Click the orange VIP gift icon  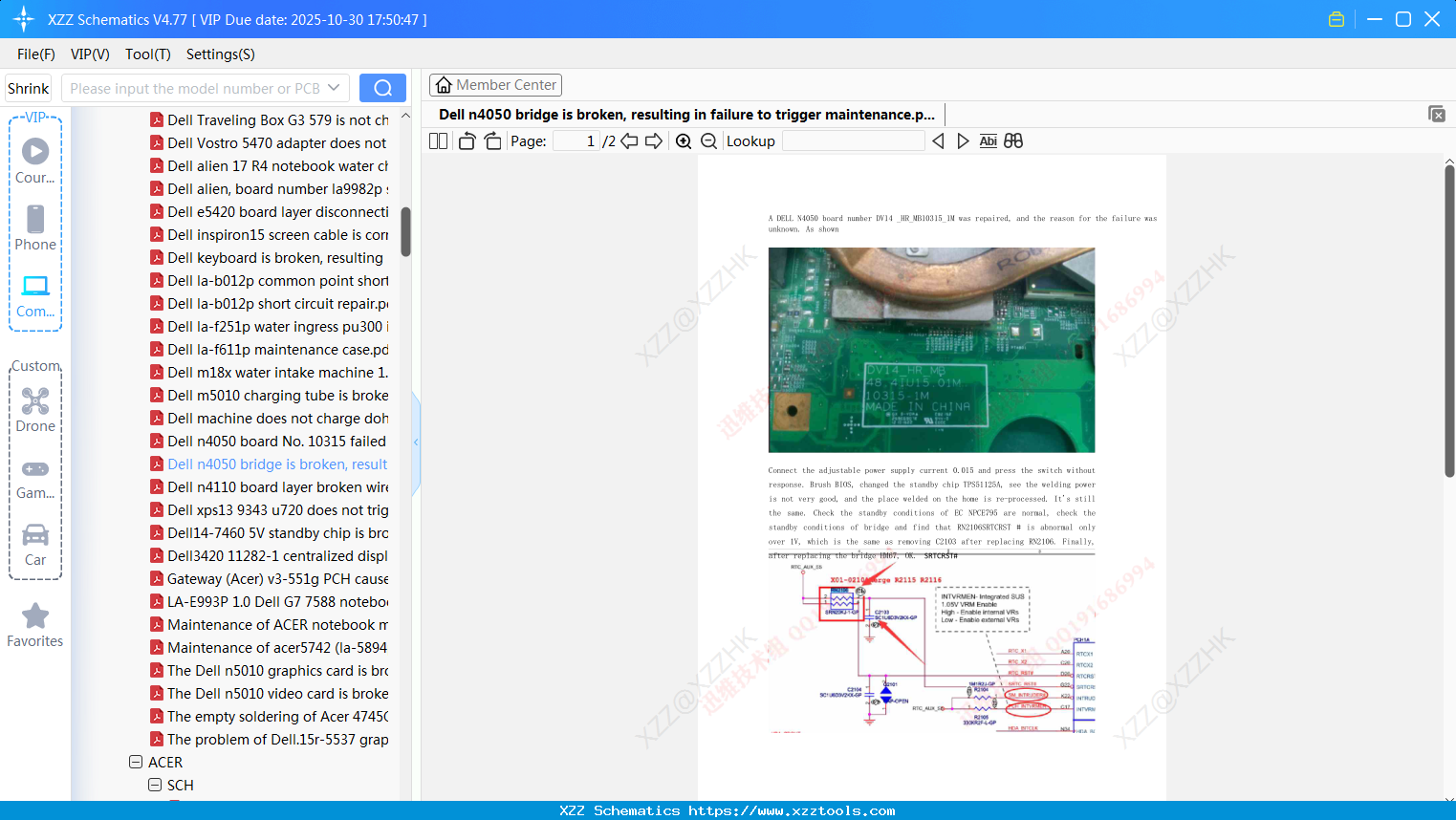click(x=1336, y=19)
